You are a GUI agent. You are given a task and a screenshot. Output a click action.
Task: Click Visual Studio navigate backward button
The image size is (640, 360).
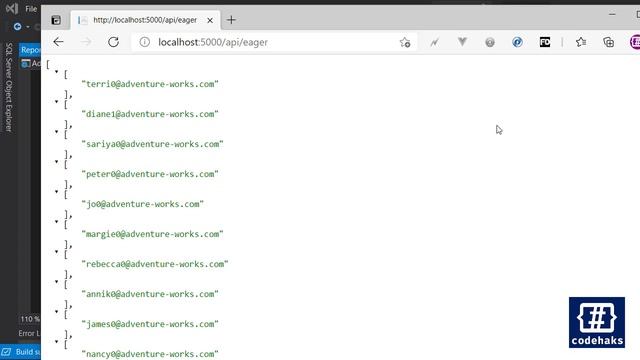click(x=18, y=27)
